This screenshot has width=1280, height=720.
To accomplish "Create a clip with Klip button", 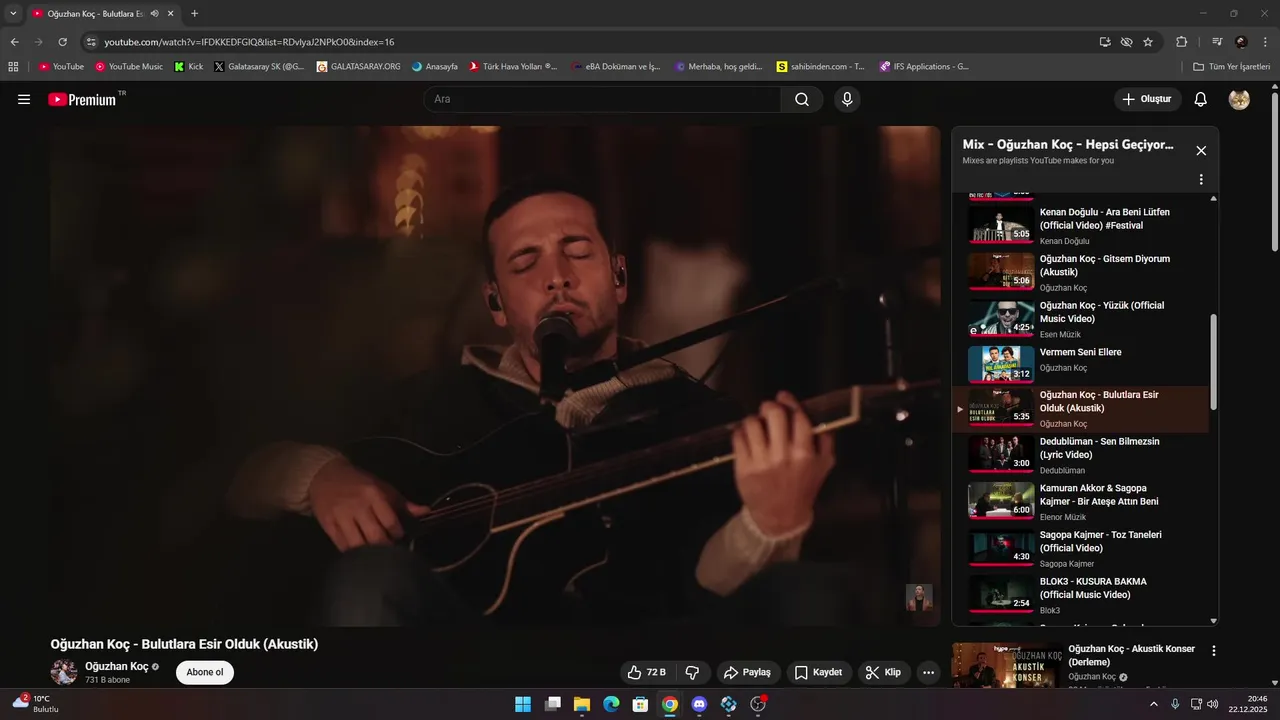I will [x=883, y=672].
